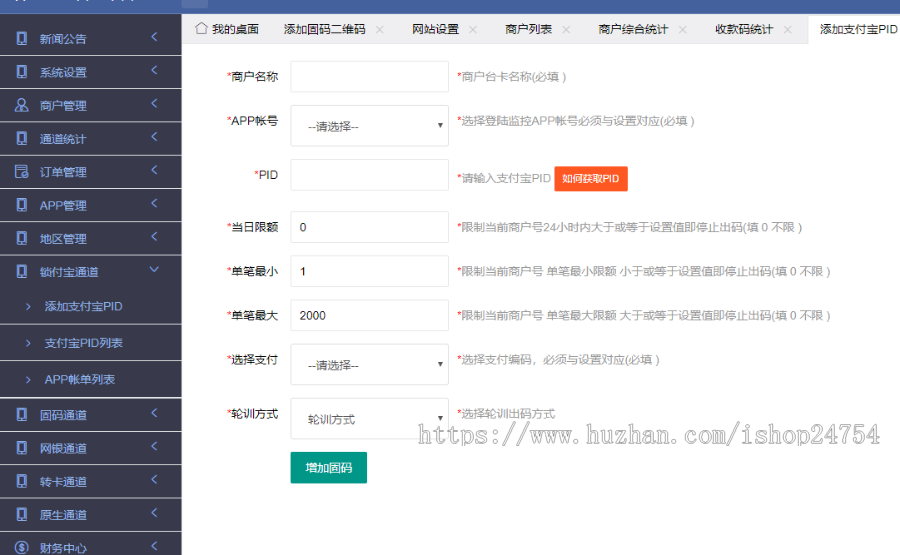900x555 pixels.
Task: Switch to the 收款码统计 tab
Action: (744, 29)
